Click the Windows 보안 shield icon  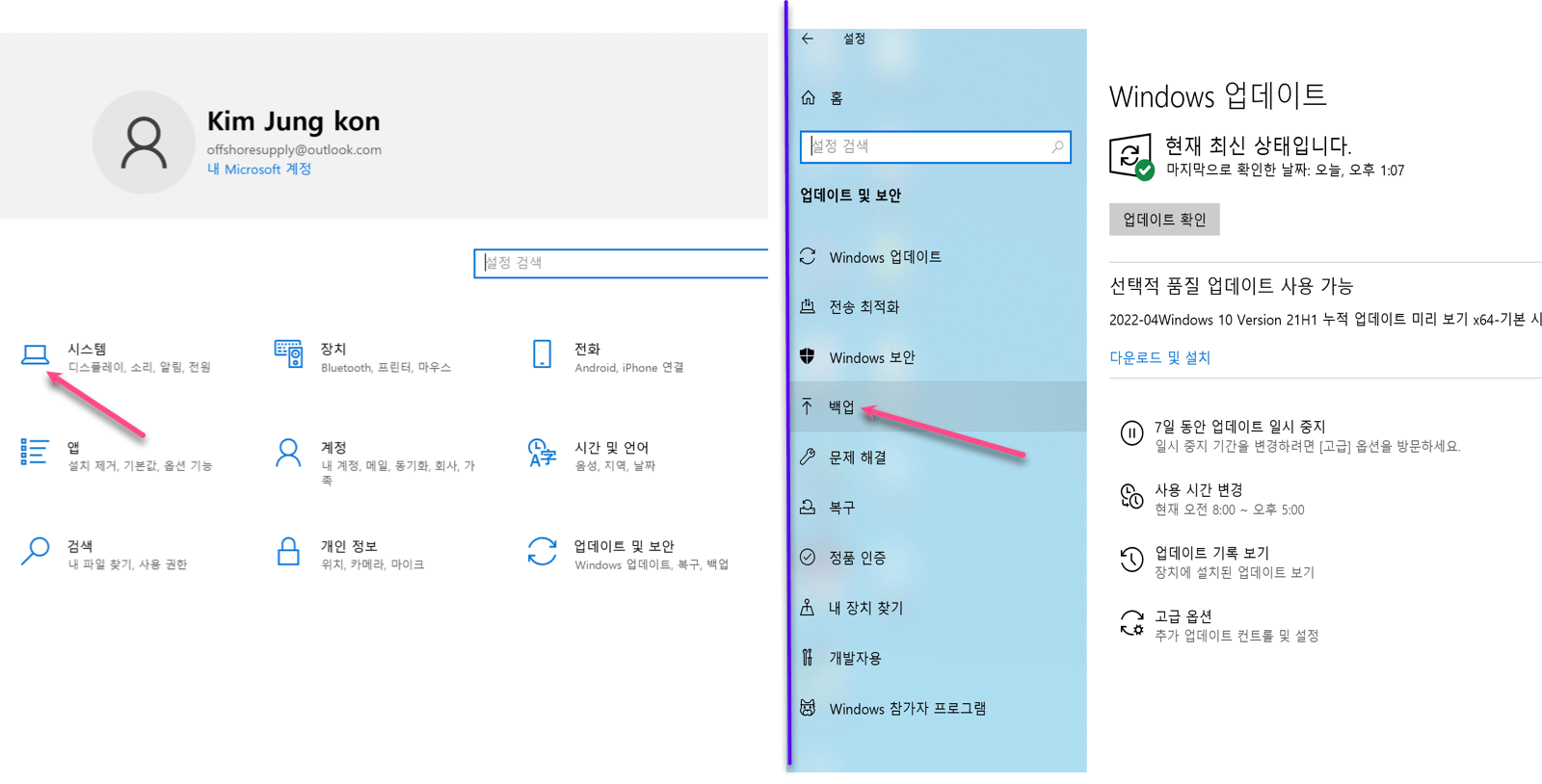click(x=808, y=356)
